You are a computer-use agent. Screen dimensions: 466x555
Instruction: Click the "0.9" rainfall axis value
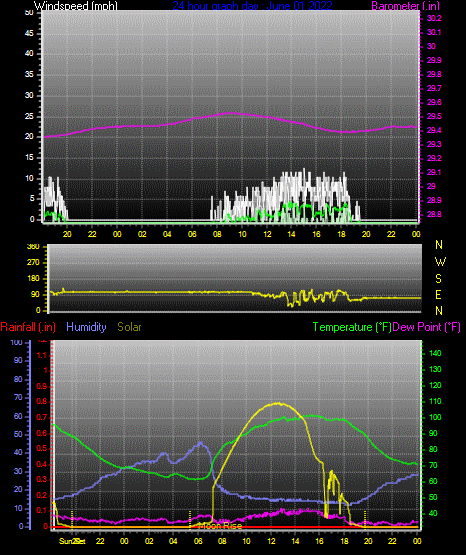click(42, 387)
